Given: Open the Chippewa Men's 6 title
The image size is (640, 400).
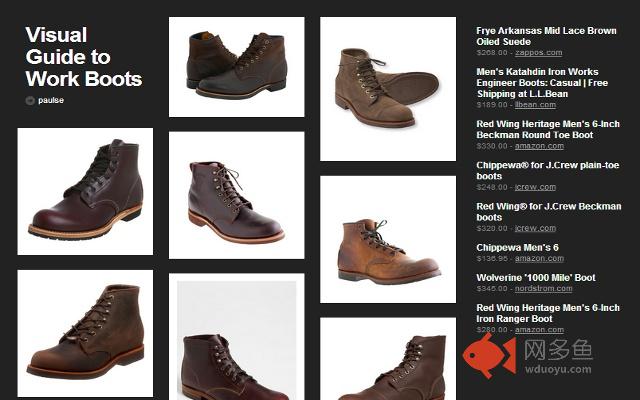Looking at the screenshot, I should (x=517, y=248).
